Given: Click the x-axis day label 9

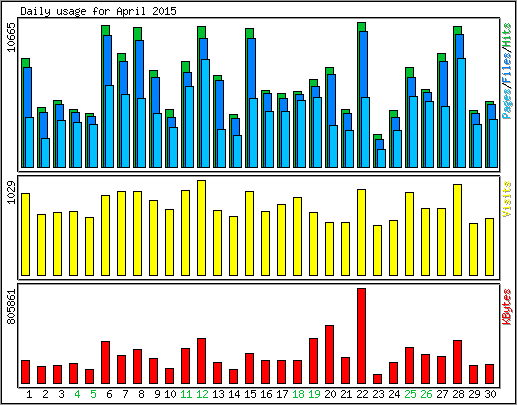Looking at the screenshot, I should (157, 394).
